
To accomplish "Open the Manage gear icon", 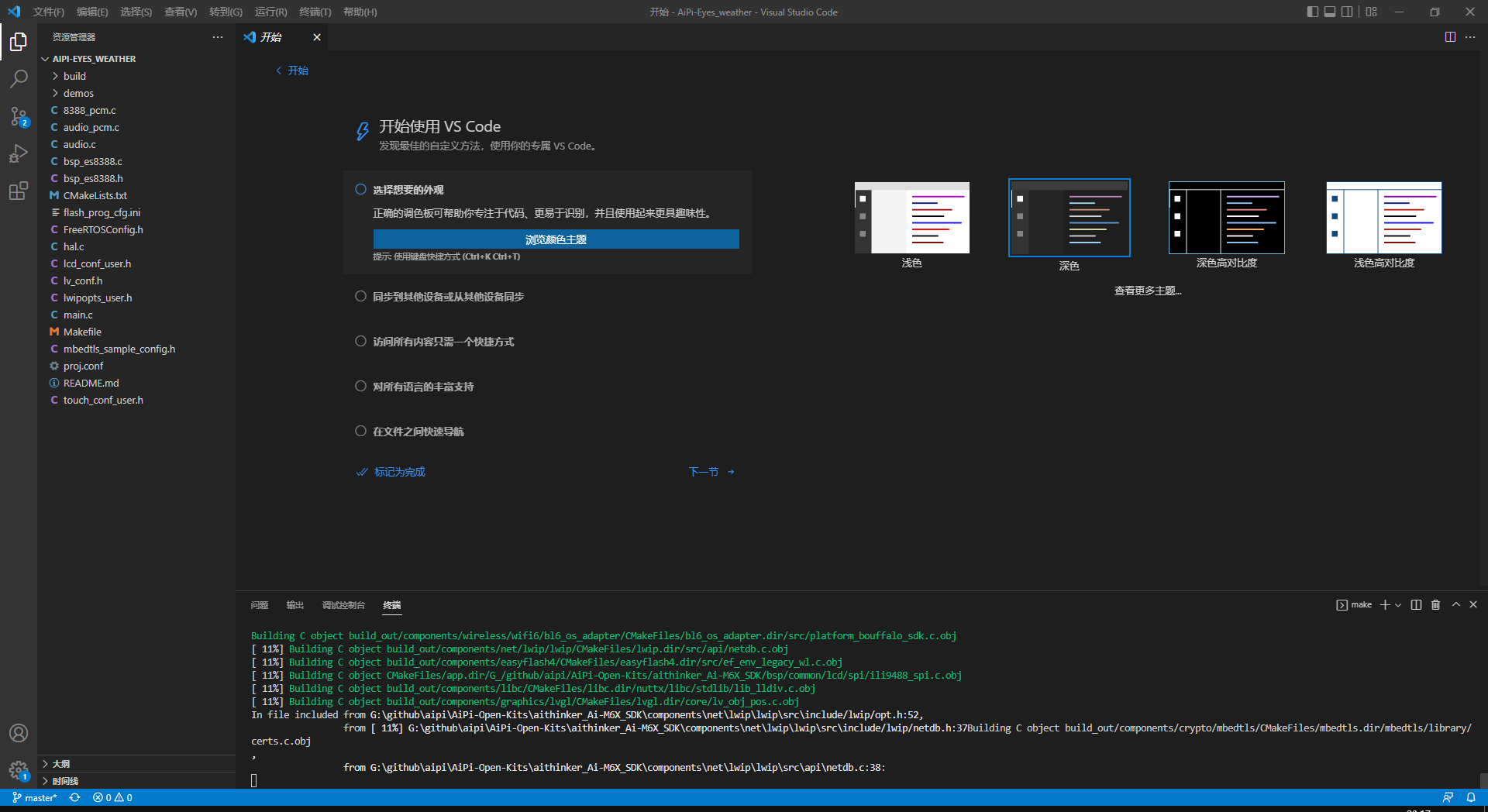I will coord(19,770).
